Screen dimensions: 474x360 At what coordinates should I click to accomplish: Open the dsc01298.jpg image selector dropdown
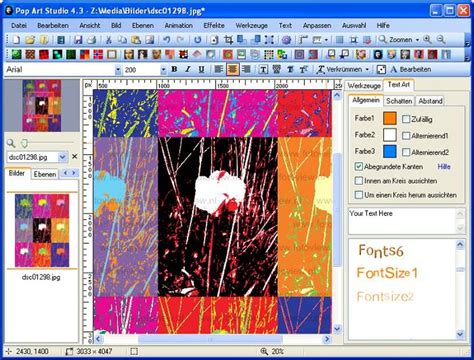[x=63, y=157]
